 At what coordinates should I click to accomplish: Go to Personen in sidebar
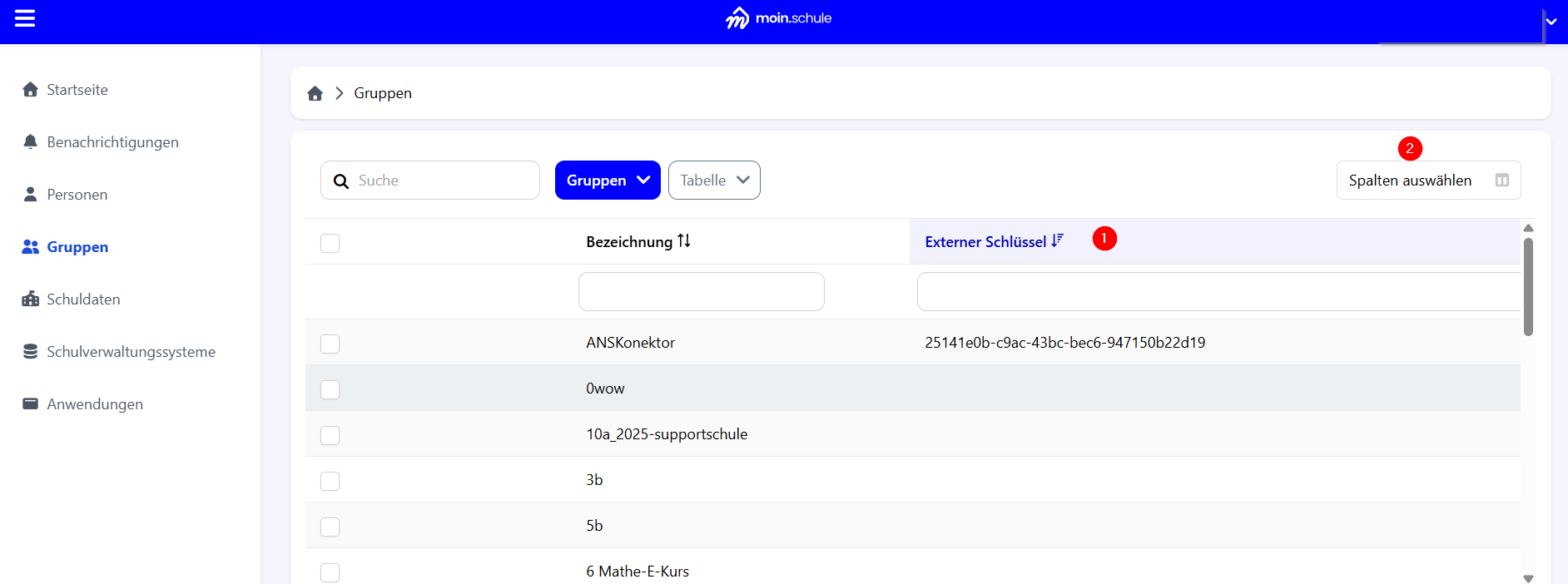point(77,195)
